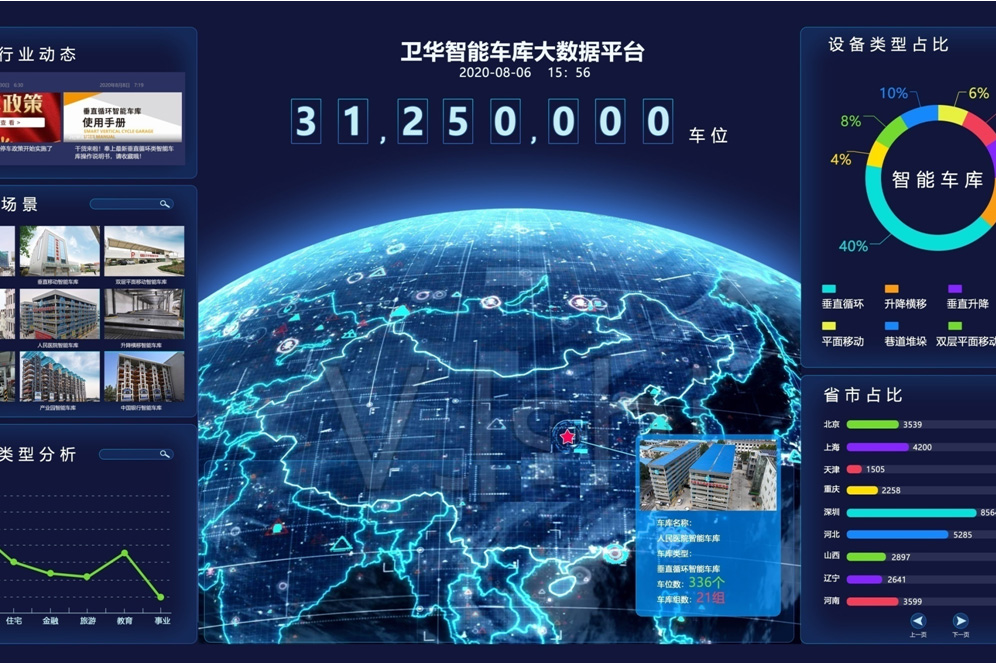Click search magnifier in 类型分析 panel
Screen dimensions: 996x664
(x=165, y=454)
